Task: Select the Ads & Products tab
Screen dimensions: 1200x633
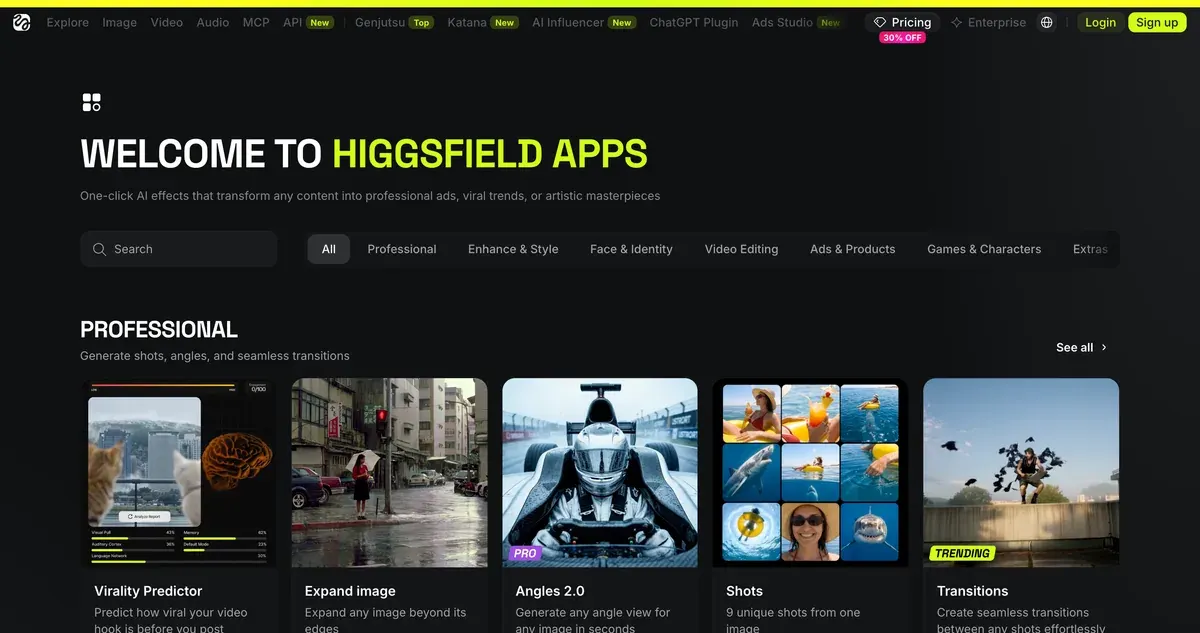Action: click(853, 249)
